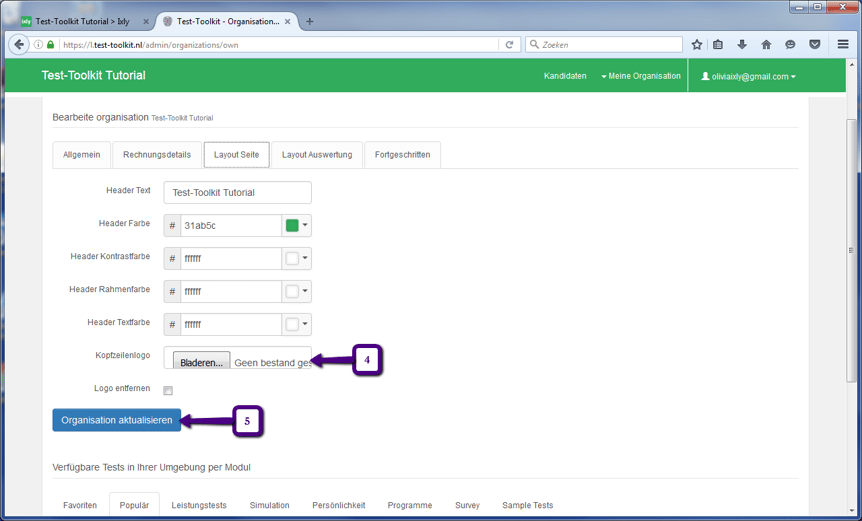This screenshot has width=862, height=521.
Task: Expand the Header Textfarbe dropdown arrow
Action: pyautogui.click(x=305, y=324)
